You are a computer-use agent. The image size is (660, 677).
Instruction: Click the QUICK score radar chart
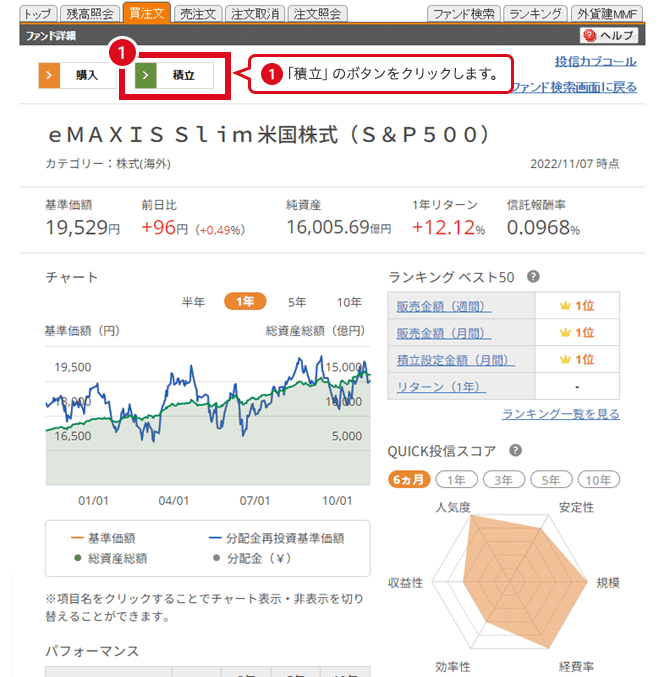tap(510, 582)
